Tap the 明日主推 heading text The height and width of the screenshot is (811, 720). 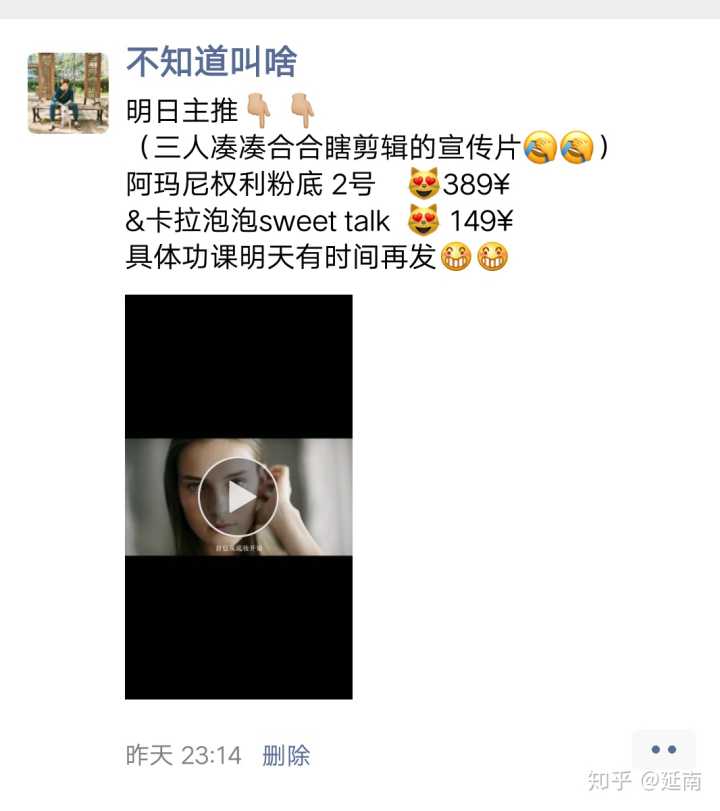[x=182, y=111]
